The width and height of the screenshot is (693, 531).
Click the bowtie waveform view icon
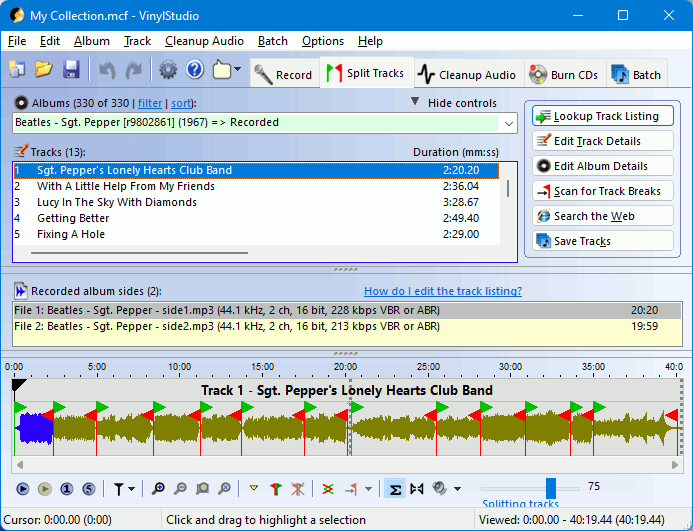[417, 489]
